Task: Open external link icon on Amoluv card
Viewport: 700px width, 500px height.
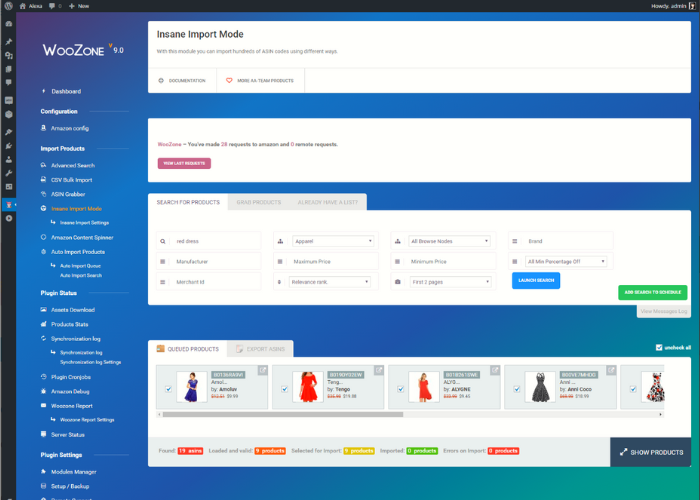Action: coord(262,370)
